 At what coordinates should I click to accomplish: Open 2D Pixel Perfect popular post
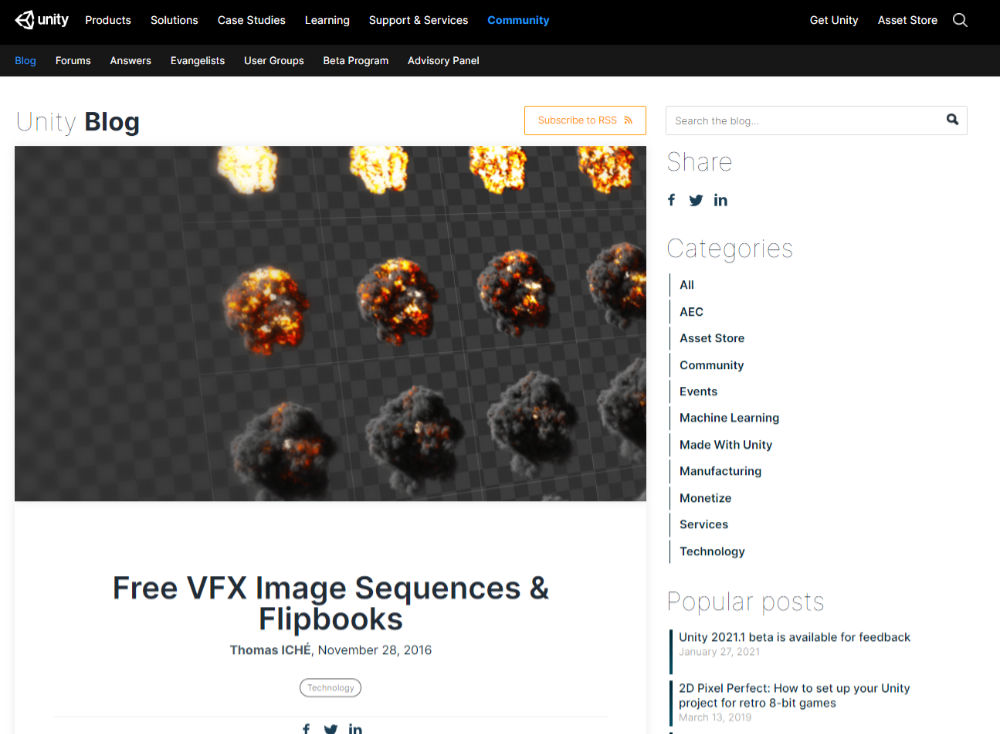click(x=794, y=695)
